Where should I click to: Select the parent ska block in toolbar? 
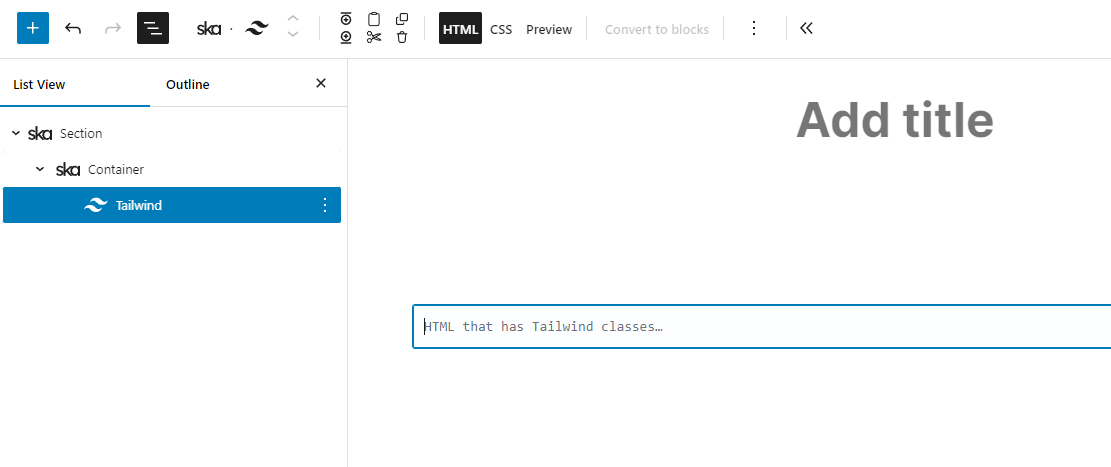(x=209, y=29)
